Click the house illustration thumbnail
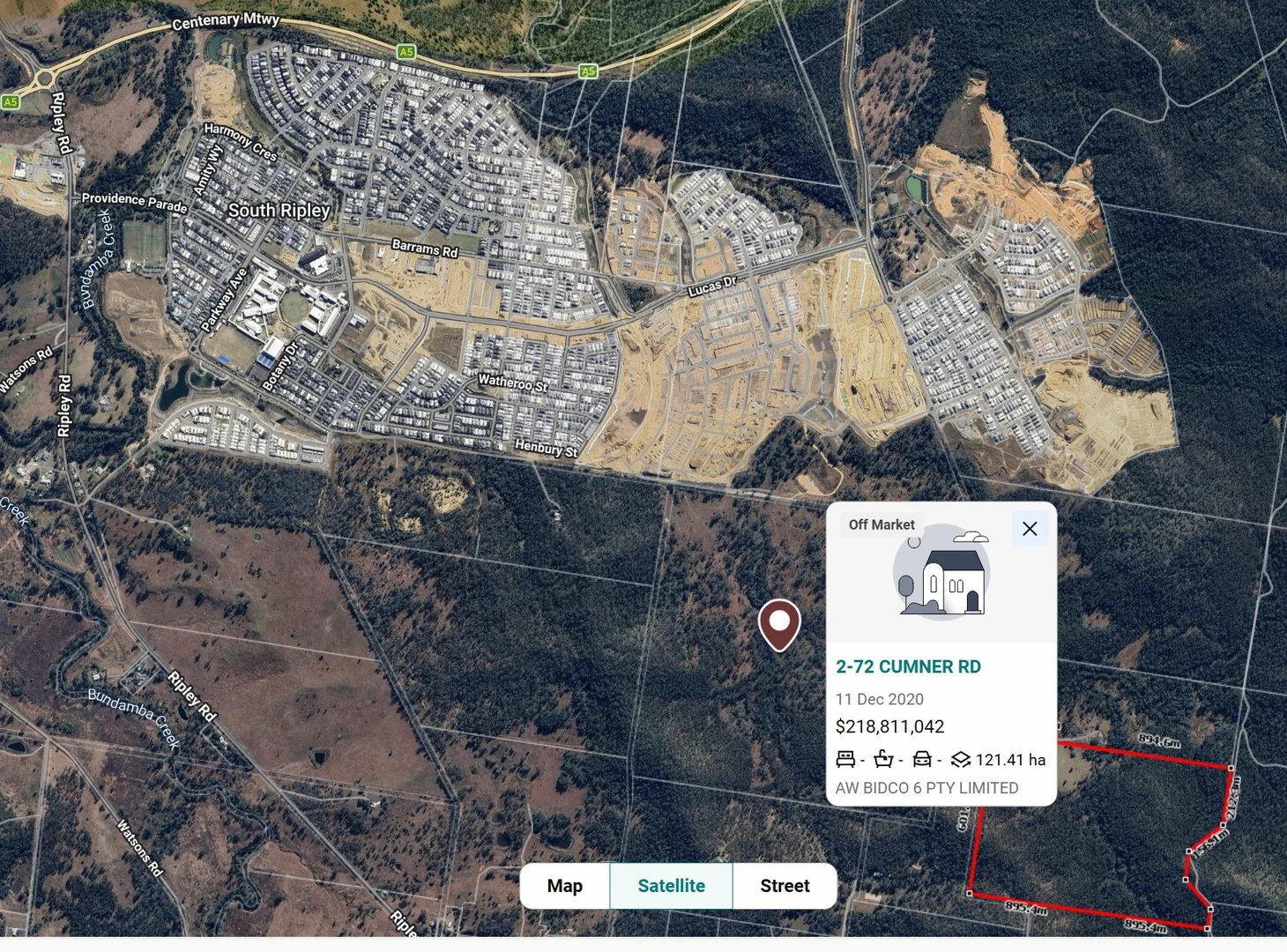The image size is (1287, 952). 941,572
